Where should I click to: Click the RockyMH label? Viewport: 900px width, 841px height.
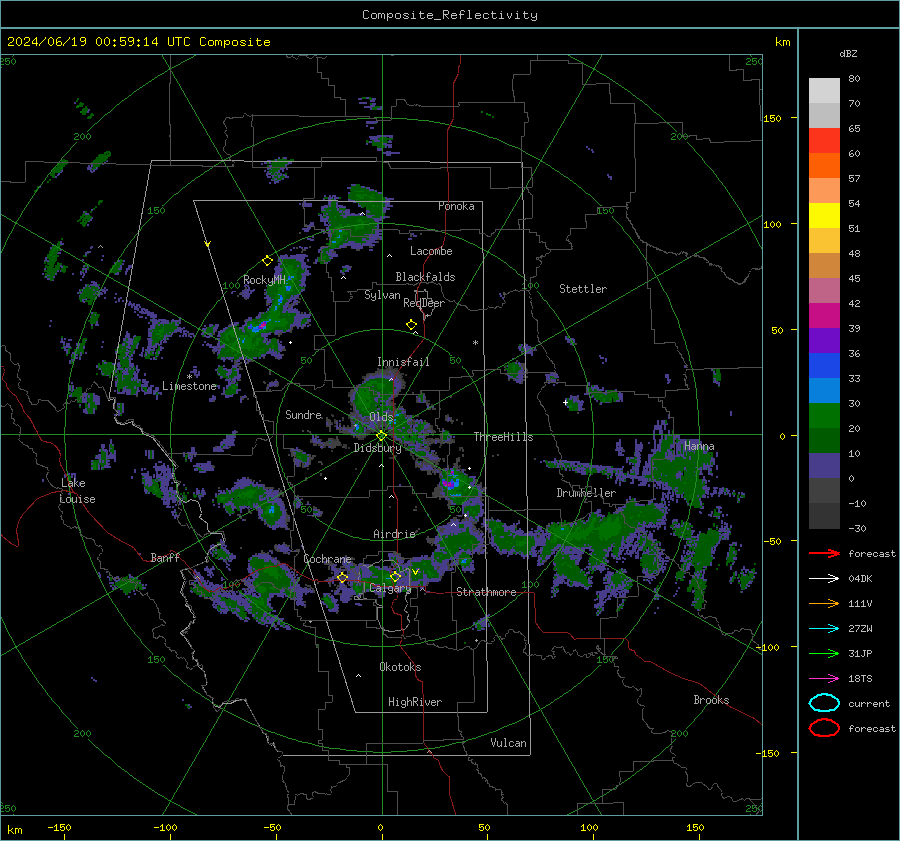(264, 281)
